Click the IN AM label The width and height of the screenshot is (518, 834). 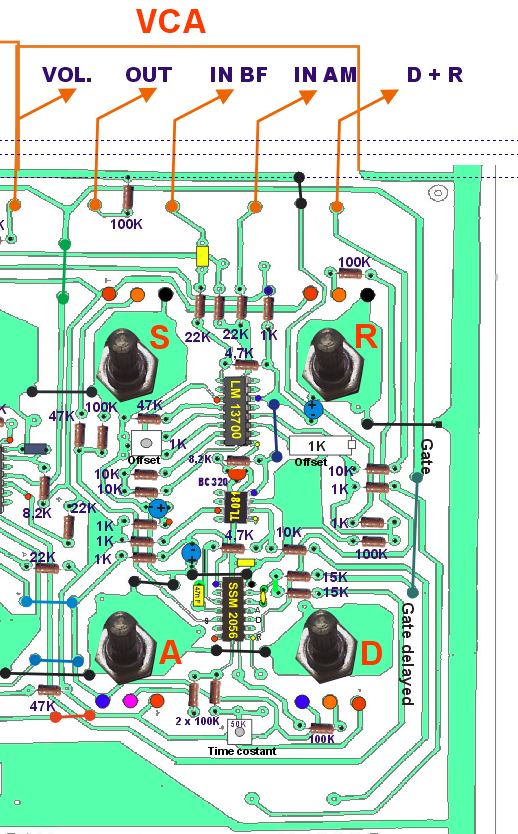[325, 74]
